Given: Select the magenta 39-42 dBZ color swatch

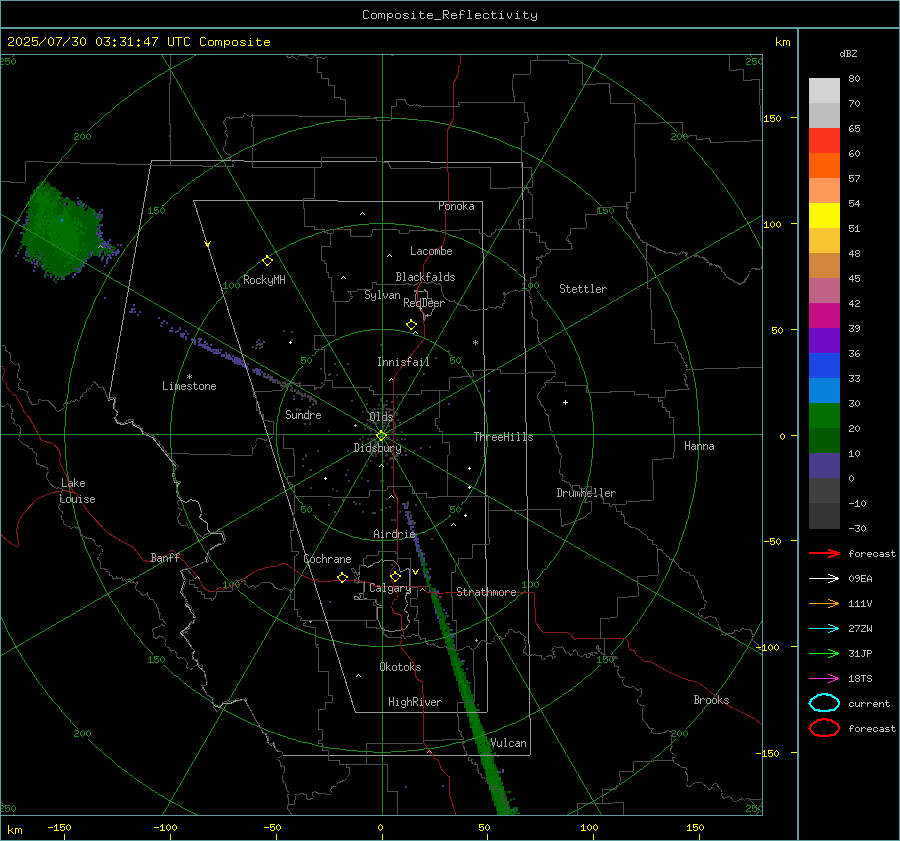Looking at the screenshot, I should 824,316.
